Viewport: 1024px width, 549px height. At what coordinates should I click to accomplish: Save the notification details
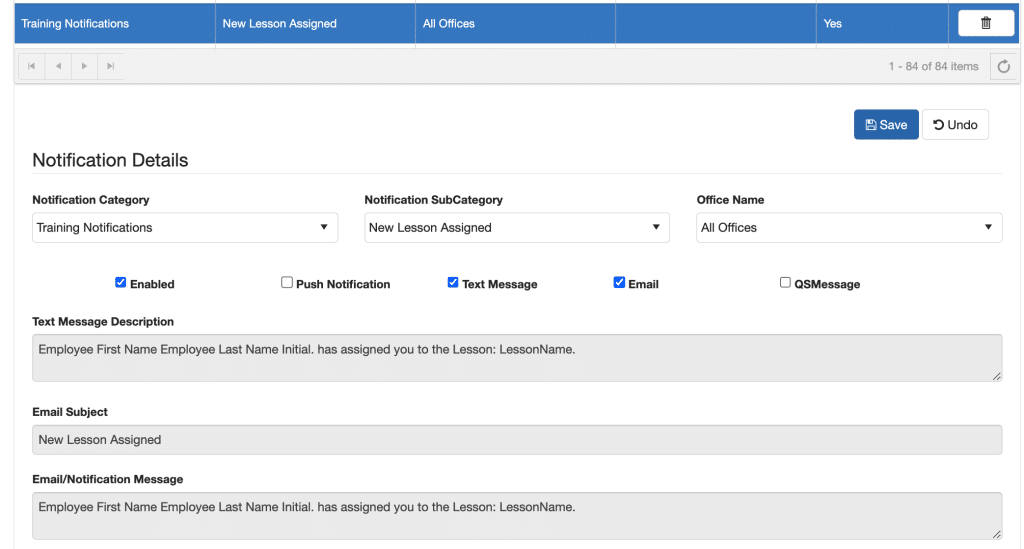click(885, 125)
